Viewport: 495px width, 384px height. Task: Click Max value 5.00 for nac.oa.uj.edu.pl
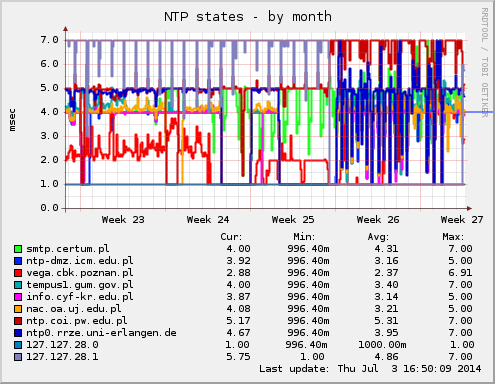[460, 309]
